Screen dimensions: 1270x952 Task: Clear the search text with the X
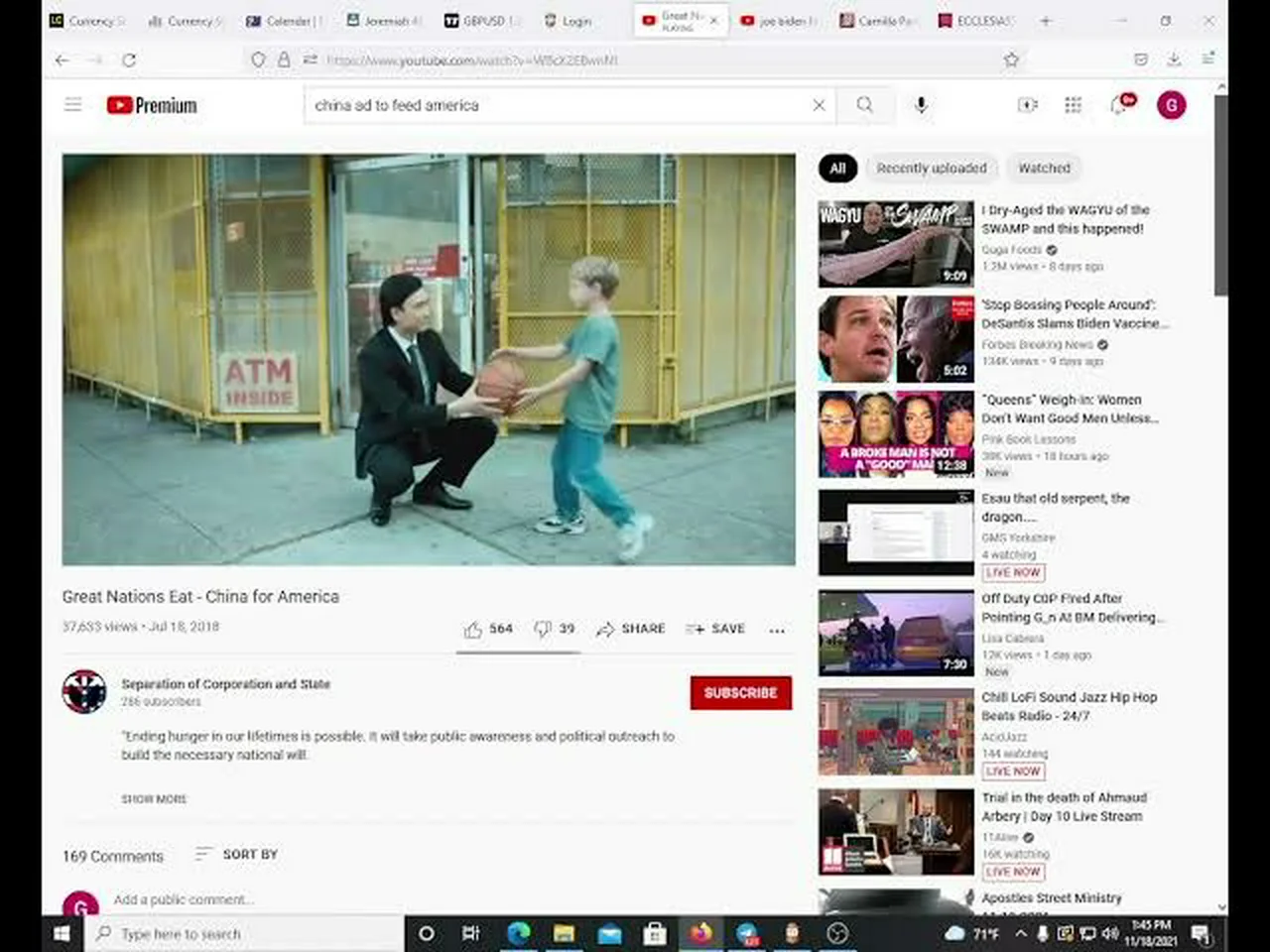click(x=819, y=105)
